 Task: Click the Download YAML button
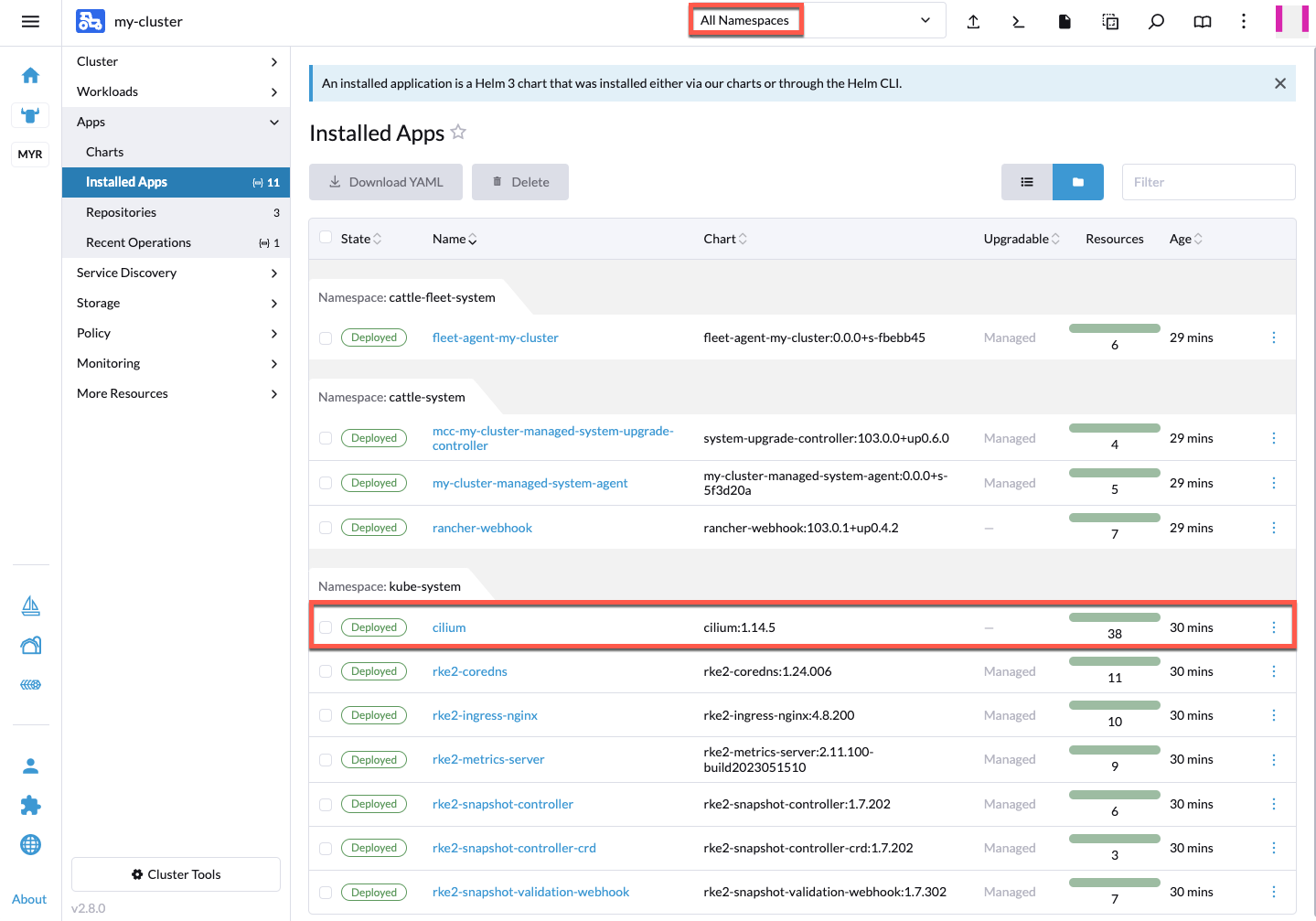[386, 182]
